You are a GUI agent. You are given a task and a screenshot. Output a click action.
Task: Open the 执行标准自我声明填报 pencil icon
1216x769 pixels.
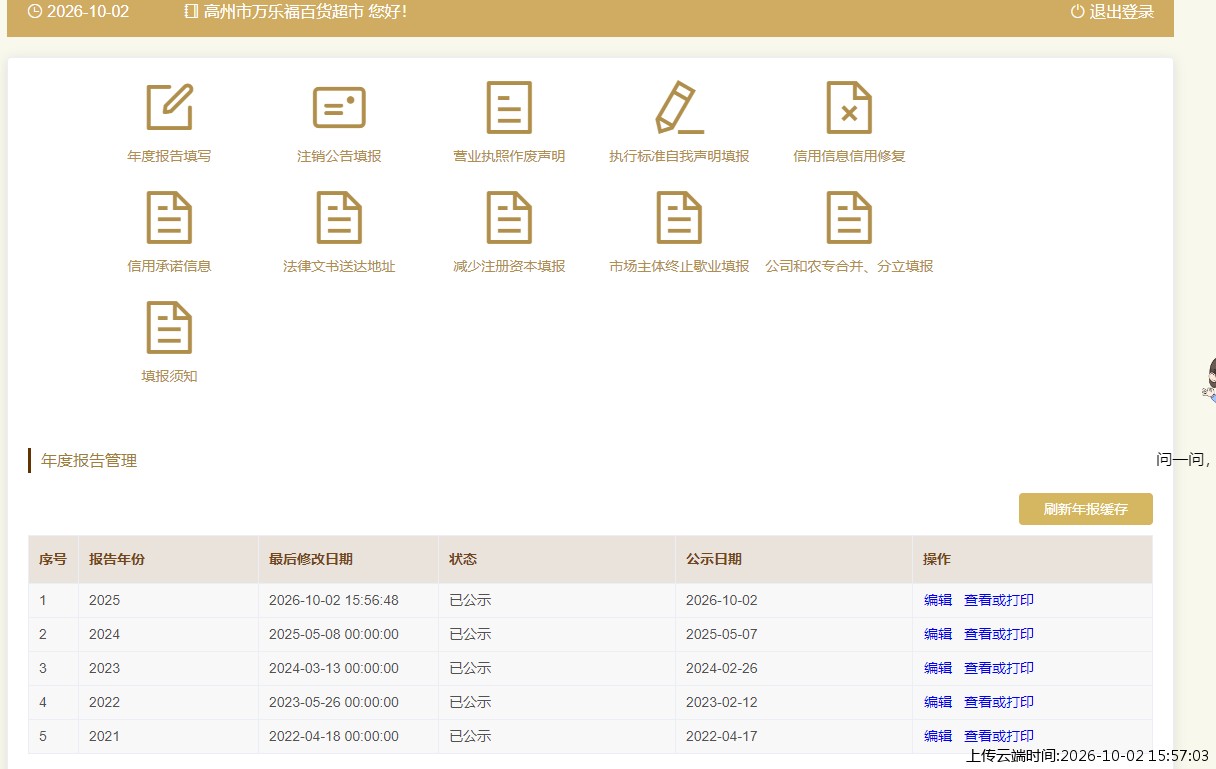click(x=679, y=107)
